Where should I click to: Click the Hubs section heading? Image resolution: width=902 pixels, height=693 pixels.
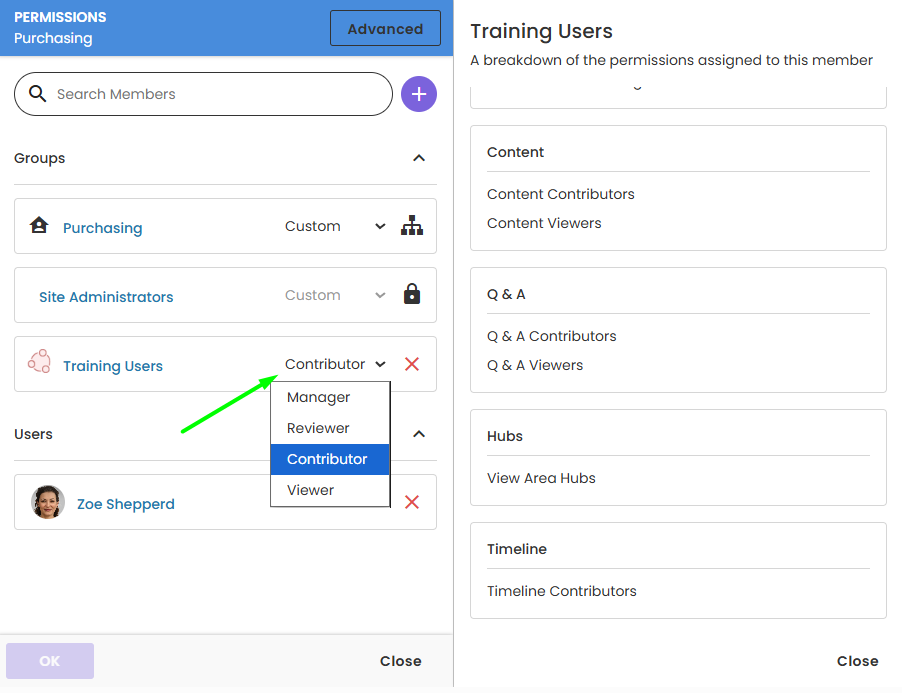click(504, 437)
